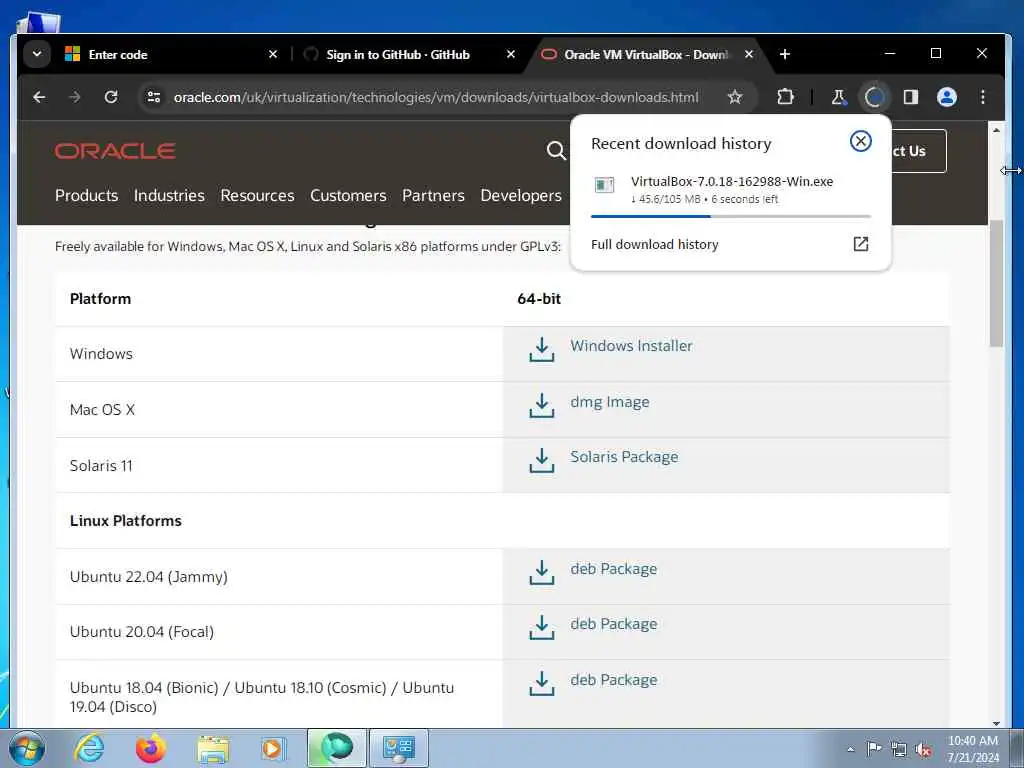Open the Partners menu
The height and width of the screenshot is (768, 1024).
(433, 195)
